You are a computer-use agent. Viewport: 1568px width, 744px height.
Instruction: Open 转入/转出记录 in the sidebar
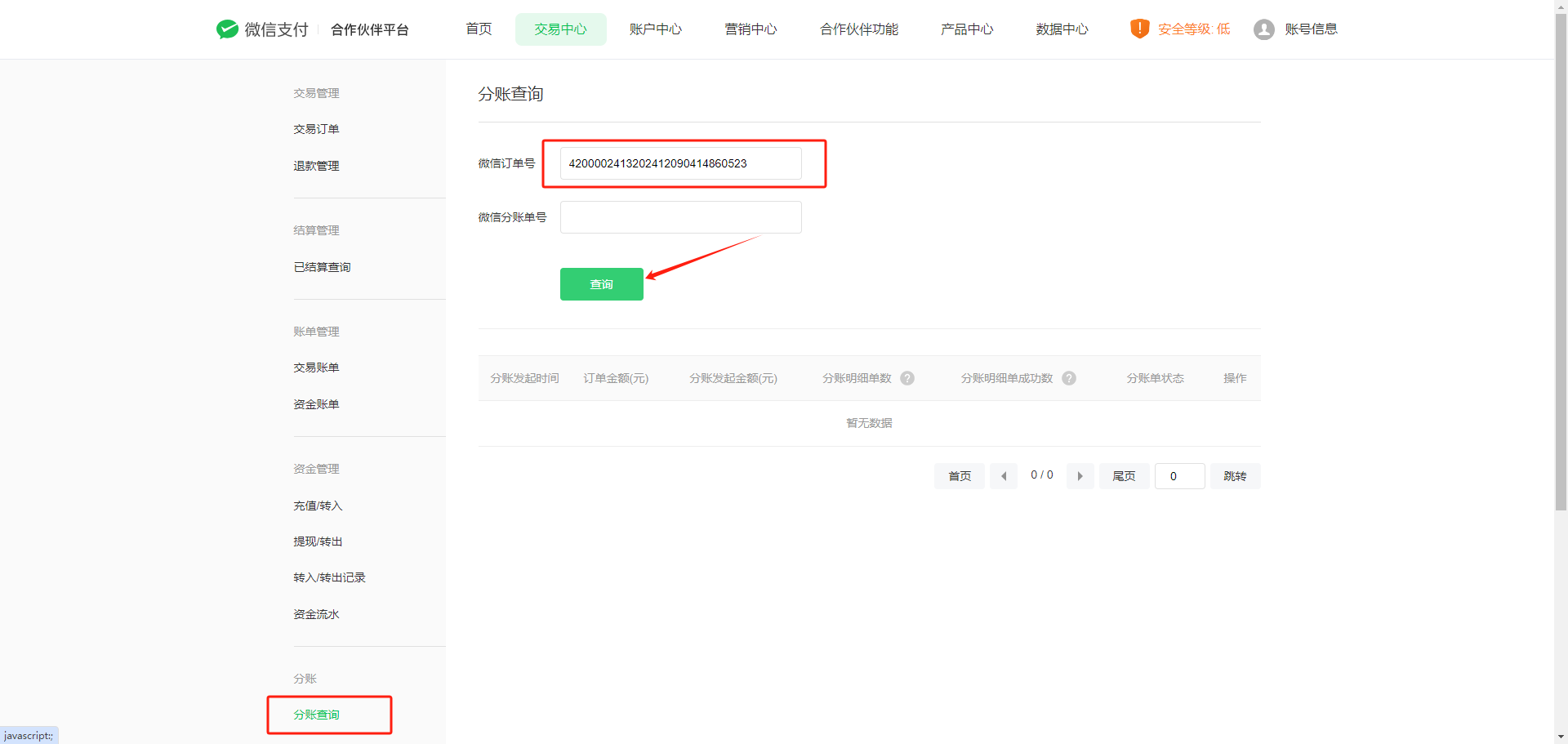tap(330, 577)
